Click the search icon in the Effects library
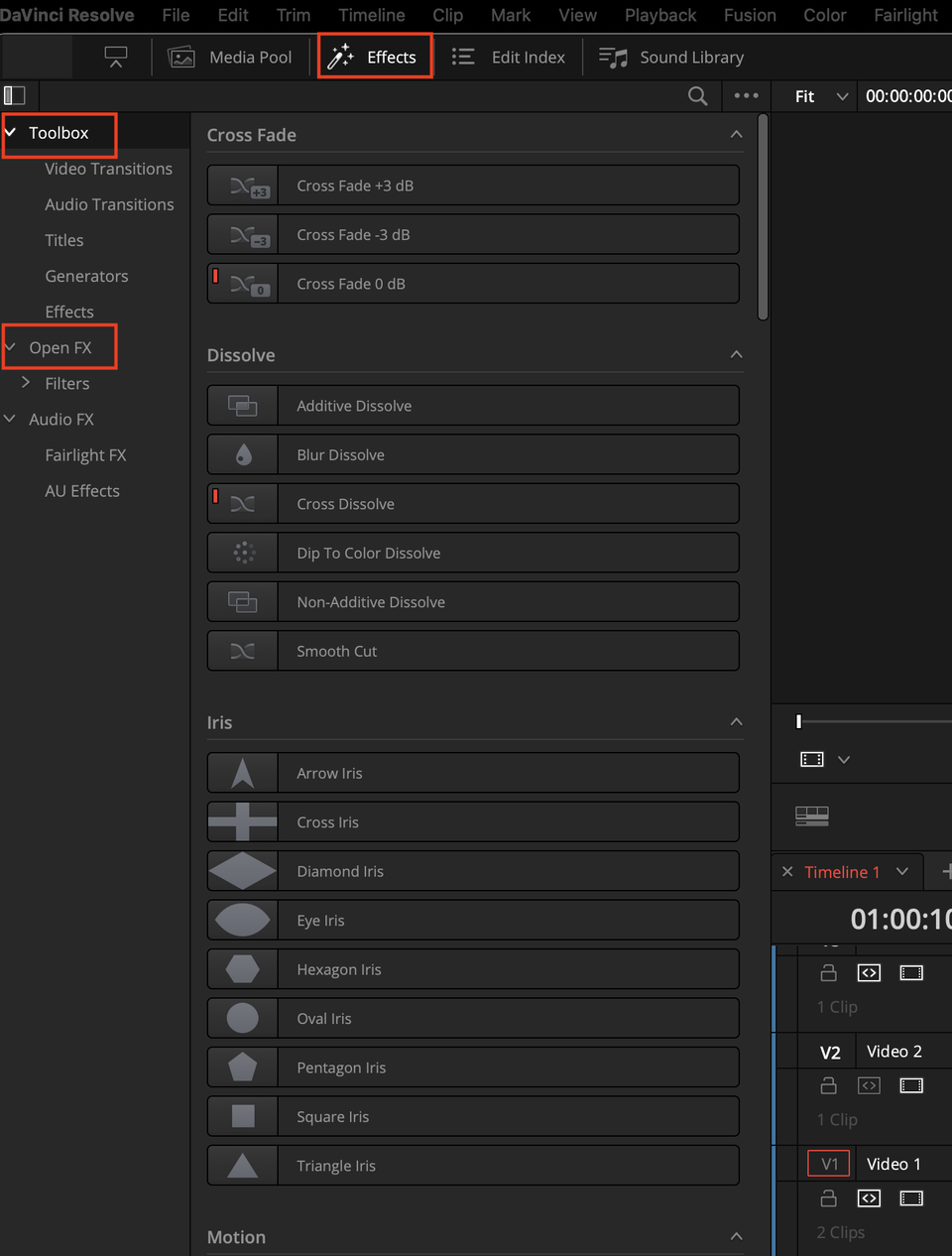Screen dimensions: 952x1256 (697, 95)
